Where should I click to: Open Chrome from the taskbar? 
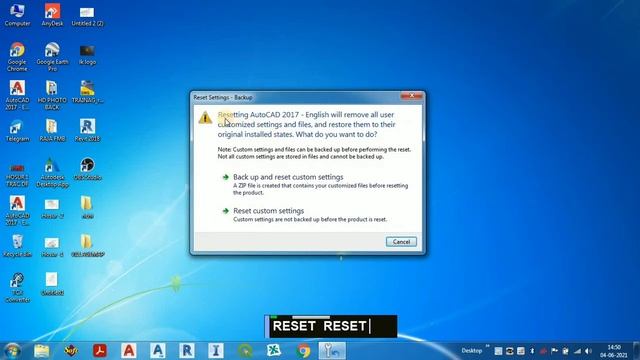click(303, 351)
